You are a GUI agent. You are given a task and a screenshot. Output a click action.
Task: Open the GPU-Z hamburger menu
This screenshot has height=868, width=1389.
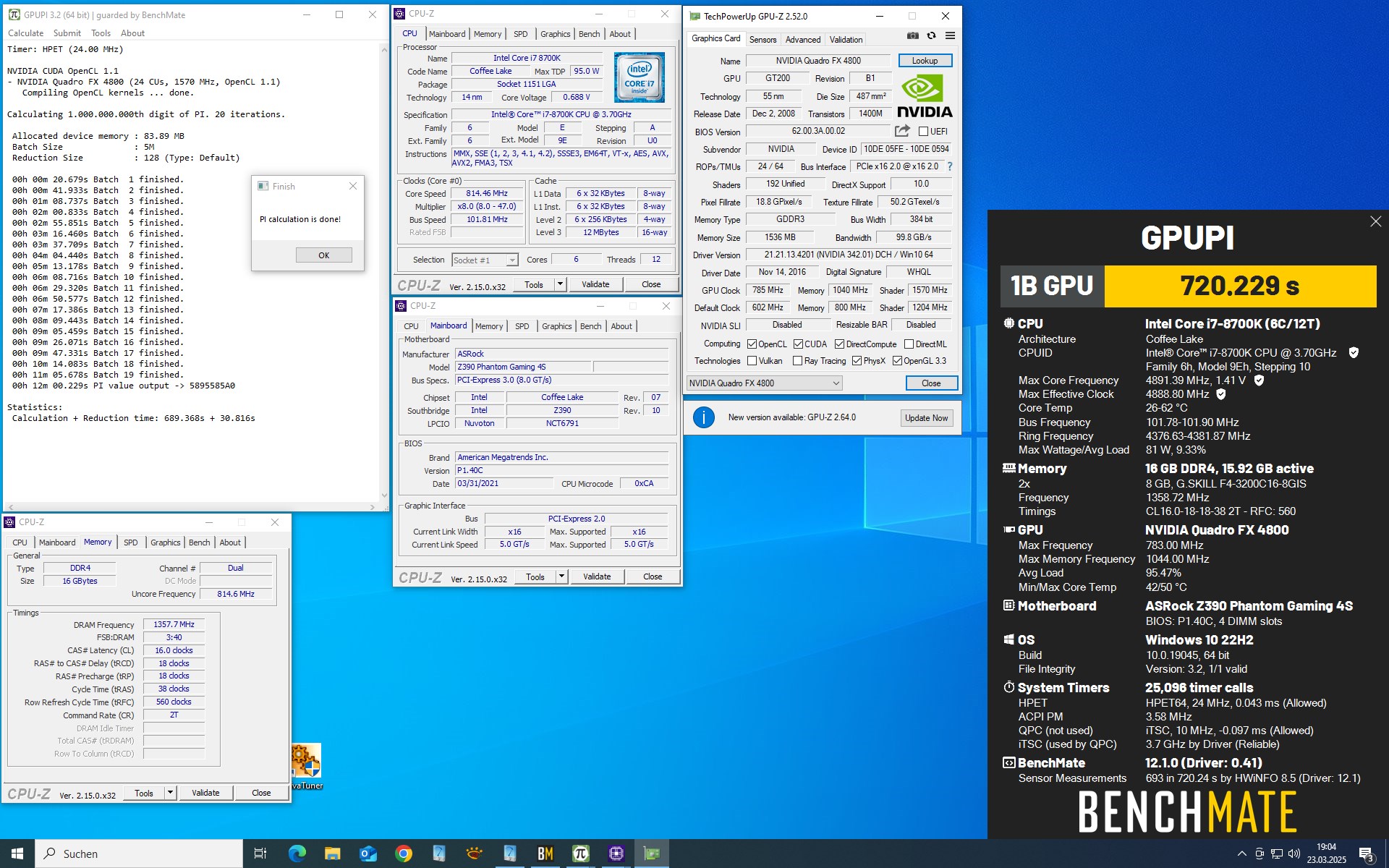(x=950, y=35)
